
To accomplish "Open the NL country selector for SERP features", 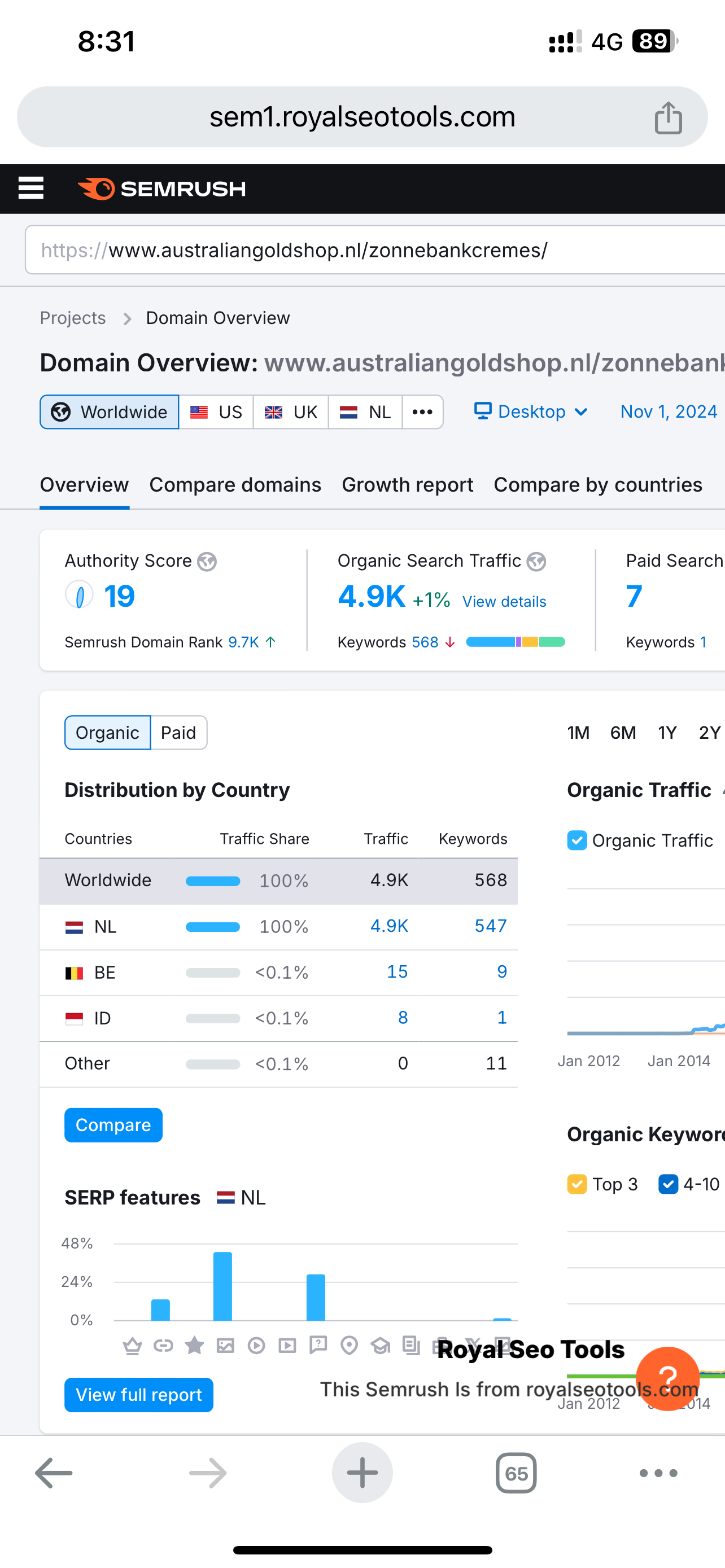I will [x=241, y=1198].
